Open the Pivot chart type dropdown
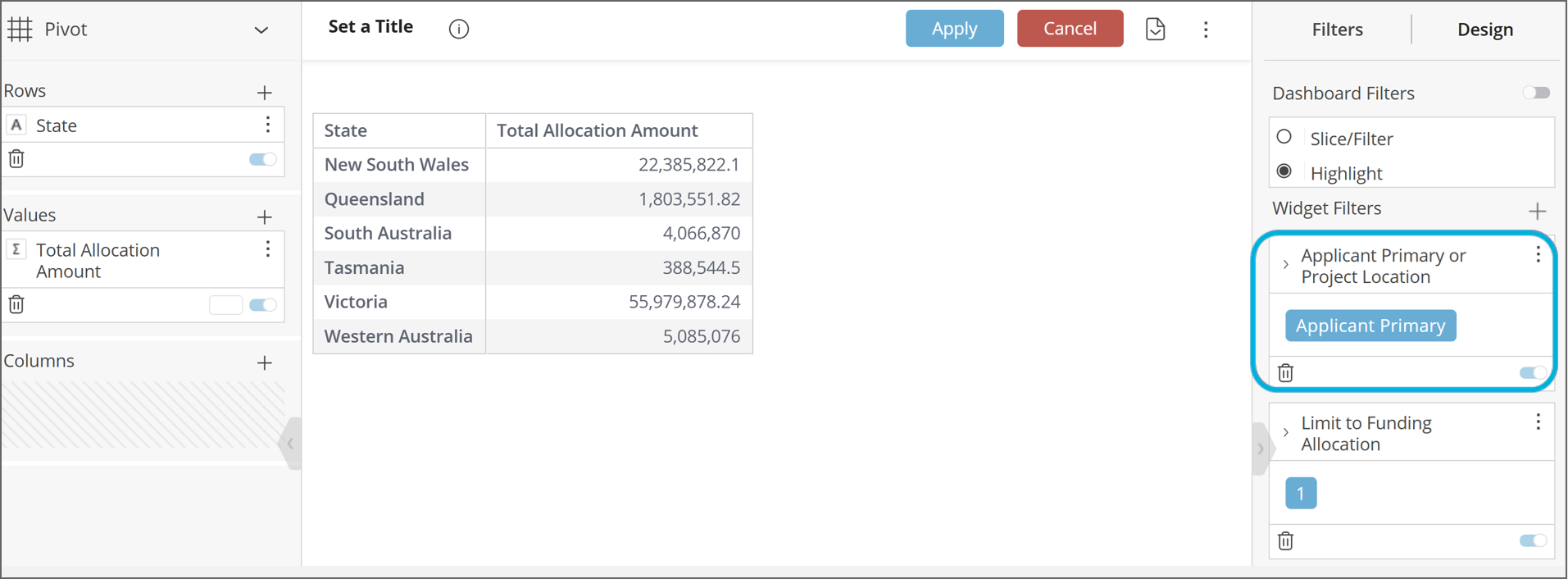The image size is (1568, 579). click(261, 30)
